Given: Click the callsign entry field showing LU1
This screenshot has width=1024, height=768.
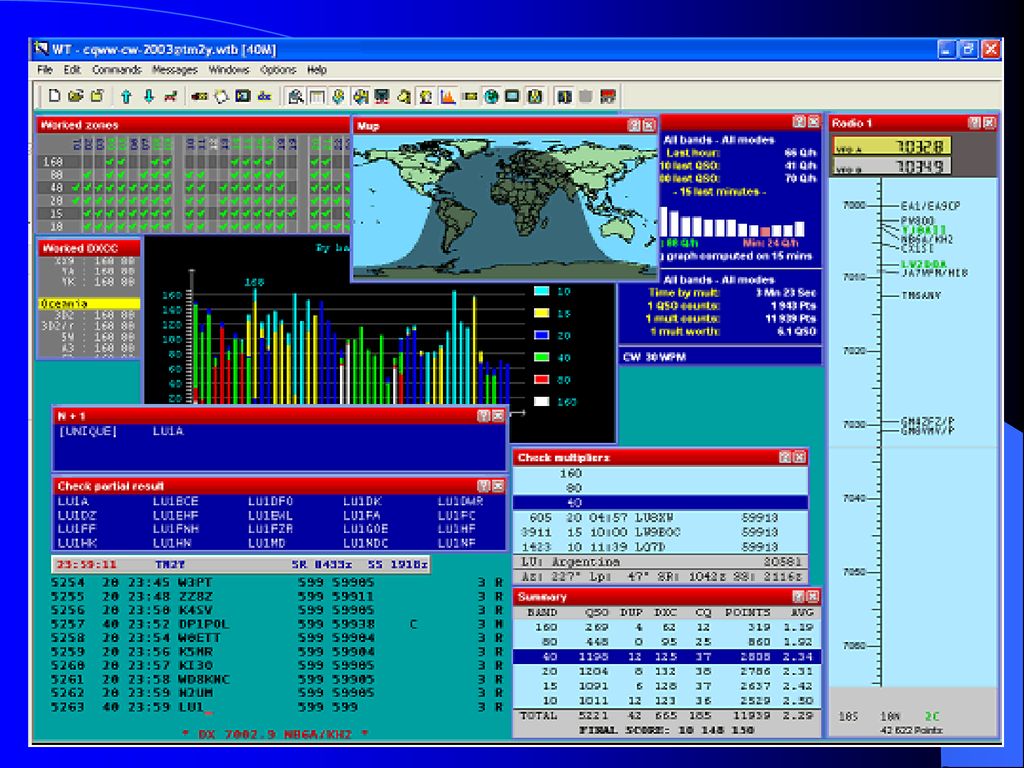Looking at the screenshot, I should click(x=196, y=707).
